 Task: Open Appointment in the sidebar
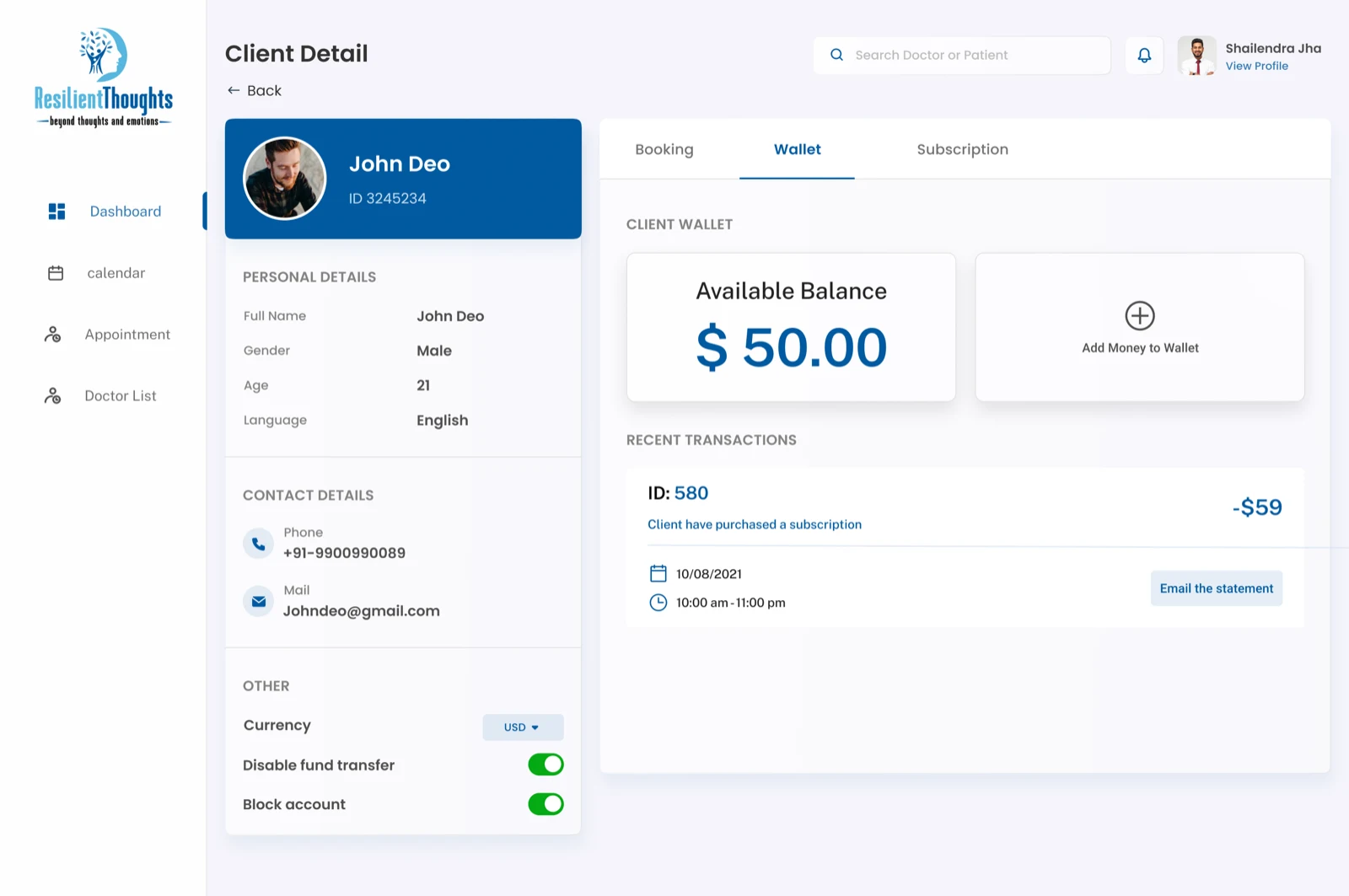[x=127, y=335]
